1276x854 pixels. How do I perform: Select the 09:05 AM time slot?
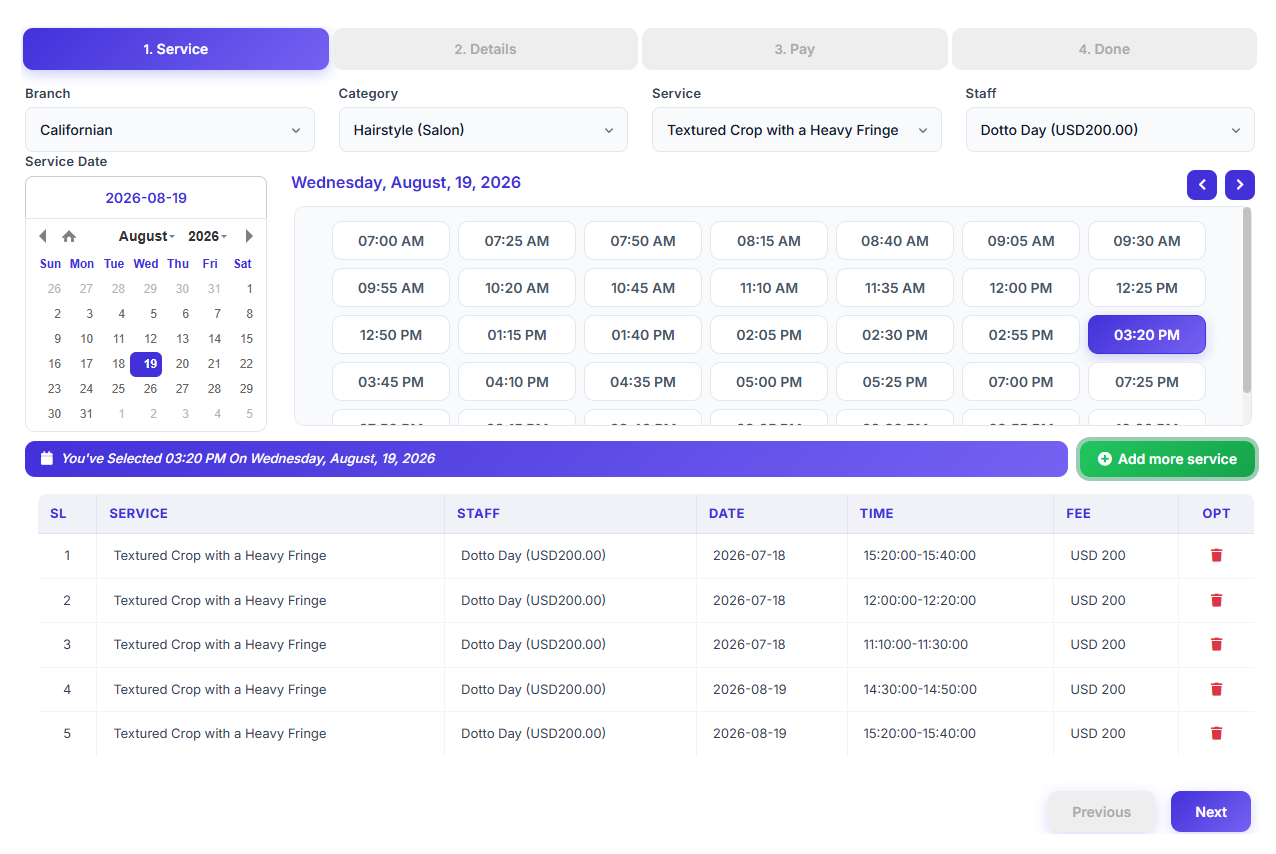(1021, 241)
